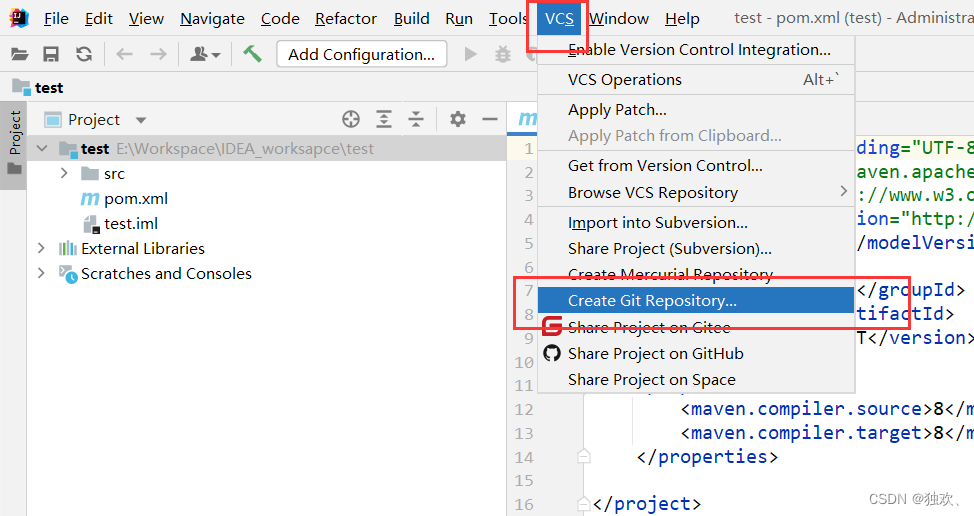974x516 pixels.
Task: Open the Run menu
Action: coord(459,19)
